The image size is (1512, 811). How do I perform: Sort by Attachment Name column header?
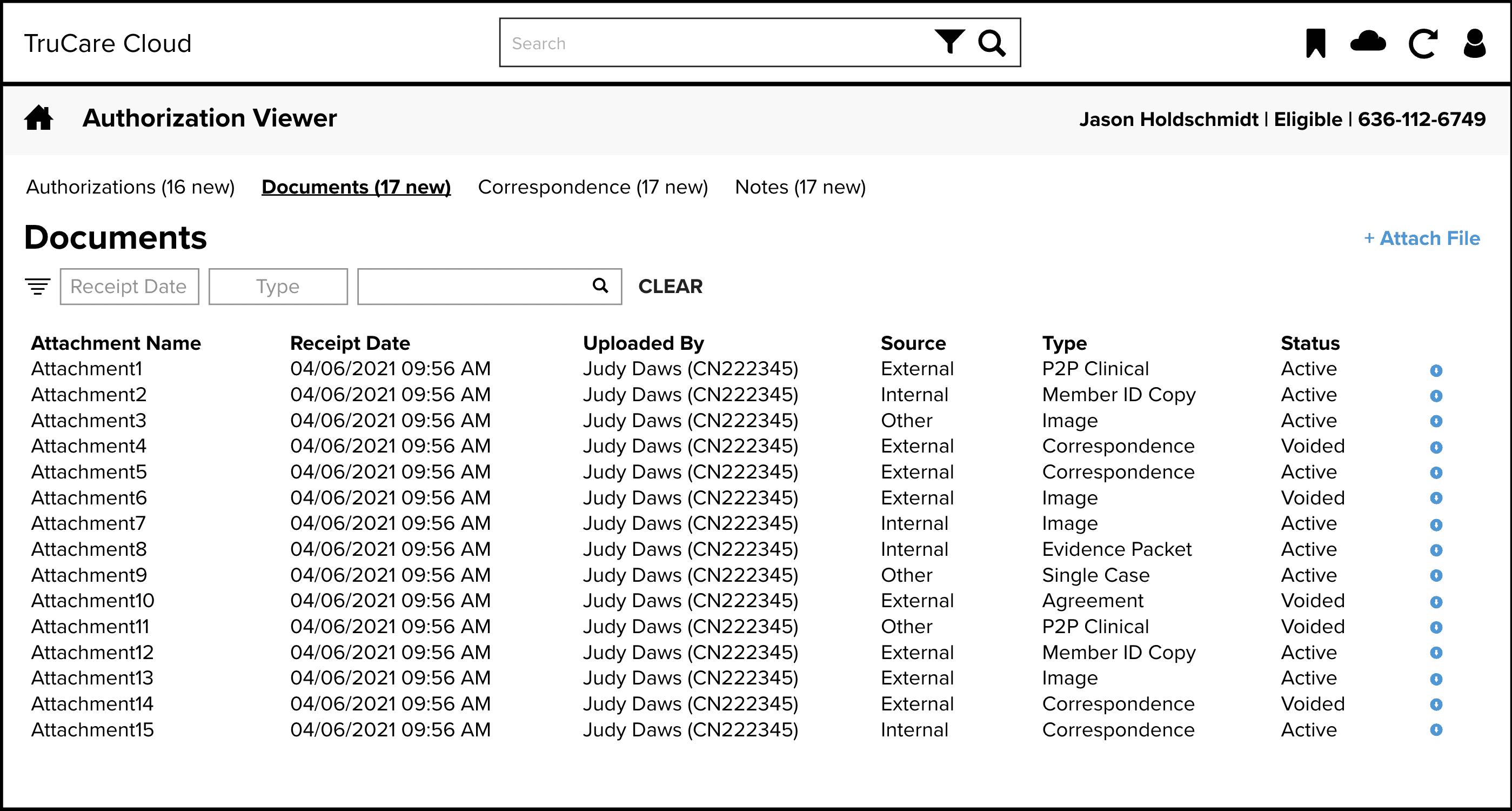coord(116,343)
